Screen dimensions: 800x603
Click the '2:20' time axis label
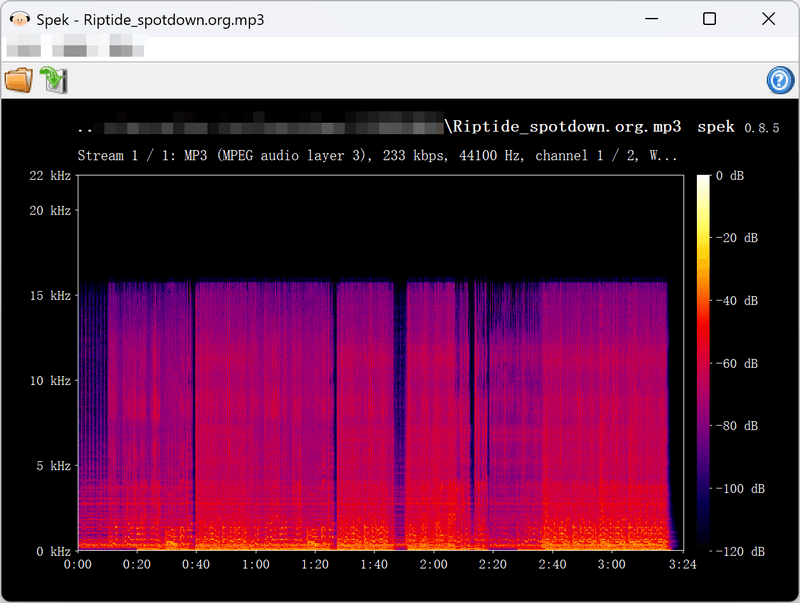(493, 565)
